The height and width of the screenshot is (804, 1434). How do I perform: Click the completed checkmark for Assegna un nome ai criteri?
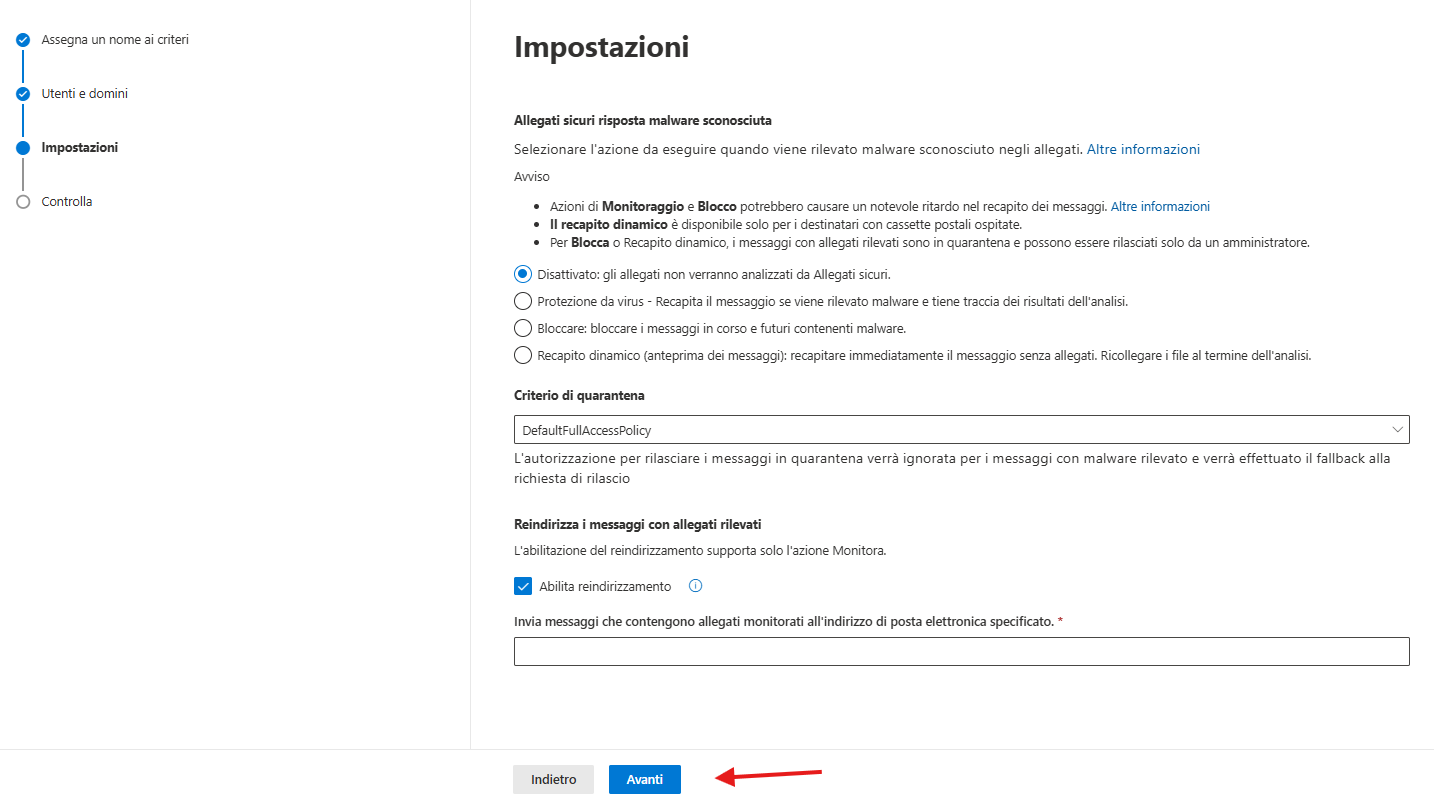click(x=23, y=40)
